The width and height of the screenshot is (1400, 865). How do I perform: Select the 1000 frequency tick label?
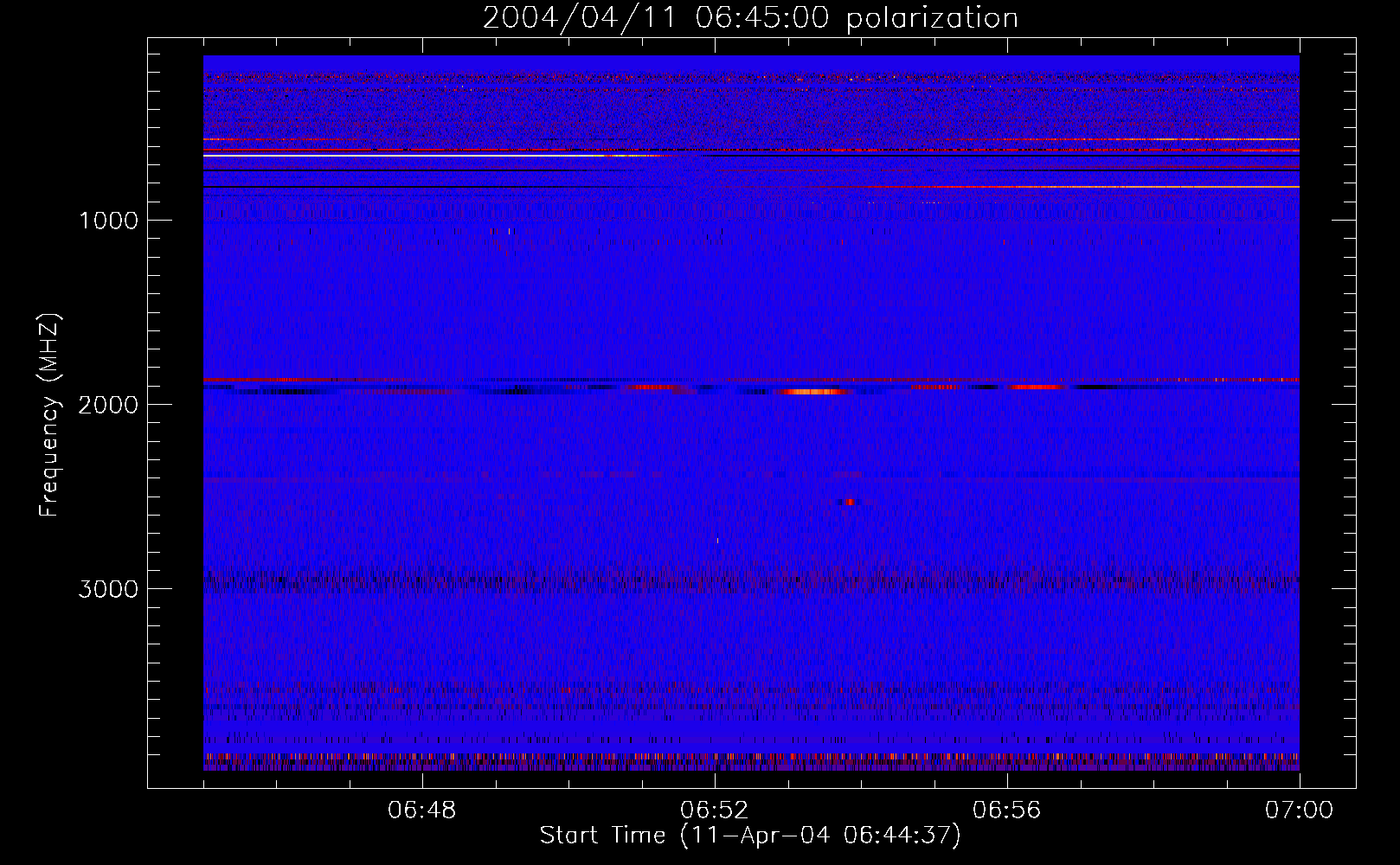pos(108,221)
